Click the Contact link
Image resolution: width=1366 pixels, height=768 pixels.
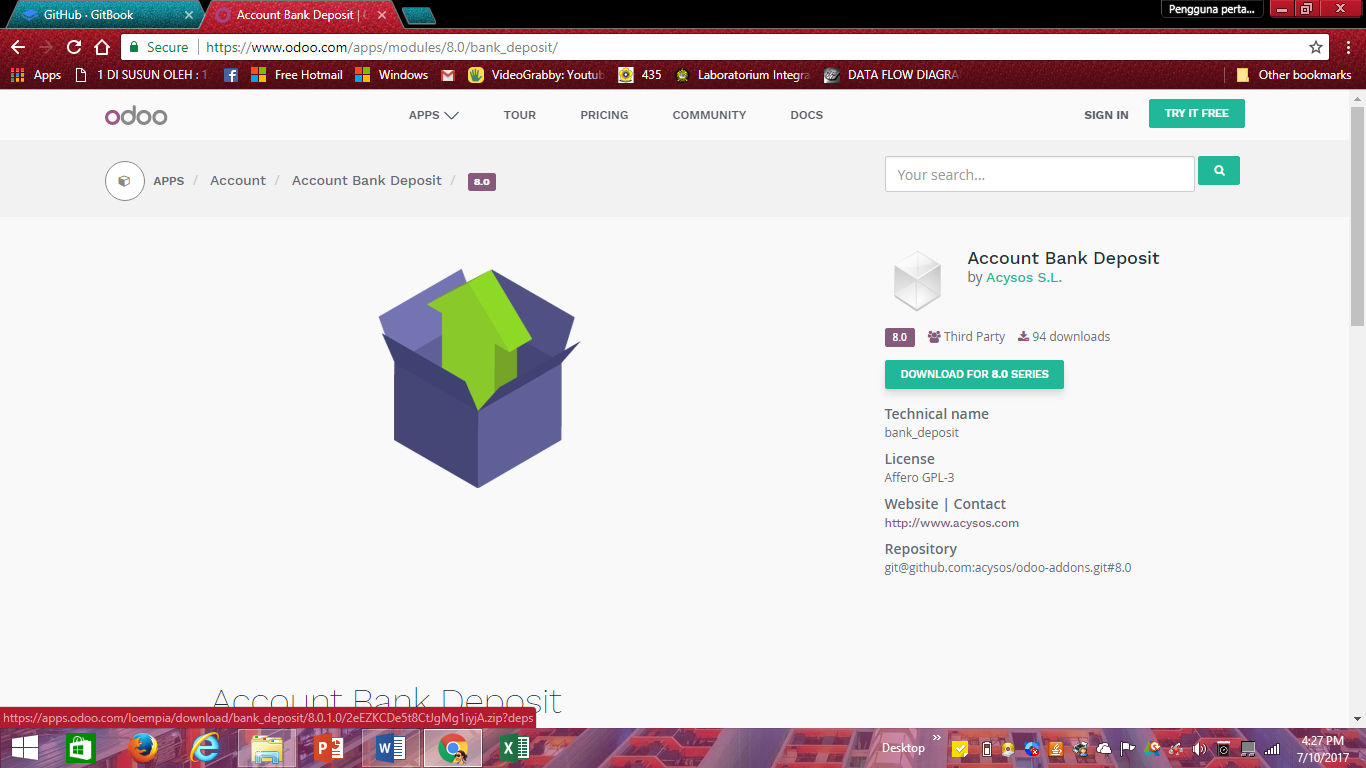pos(980,504)
